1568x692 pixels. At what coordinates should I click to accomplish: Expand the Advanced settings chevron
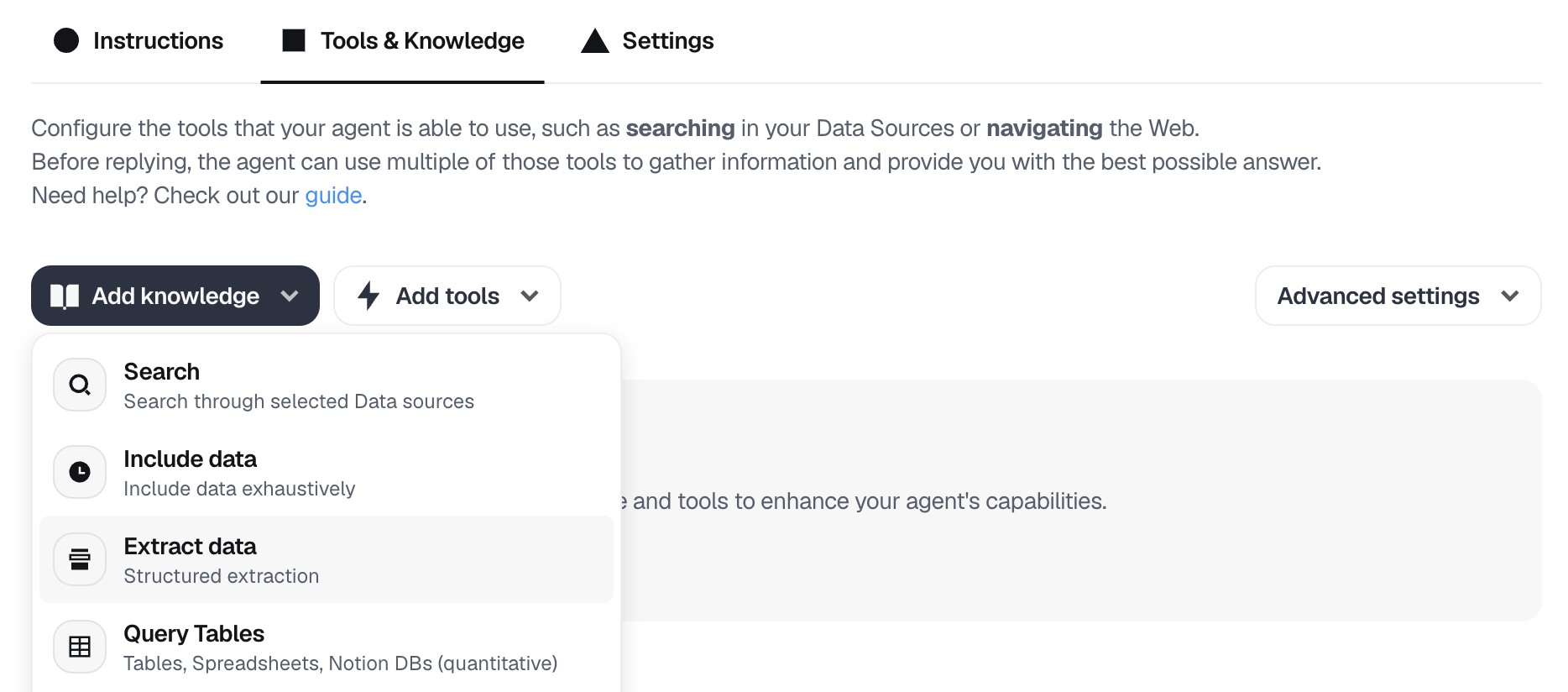click(x=1510, y=296)
